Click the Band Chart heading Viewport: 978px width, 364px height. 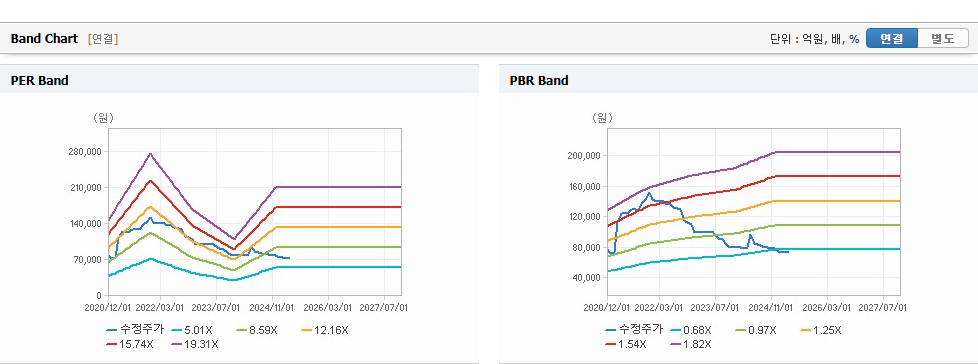click(x=44, y=39)
